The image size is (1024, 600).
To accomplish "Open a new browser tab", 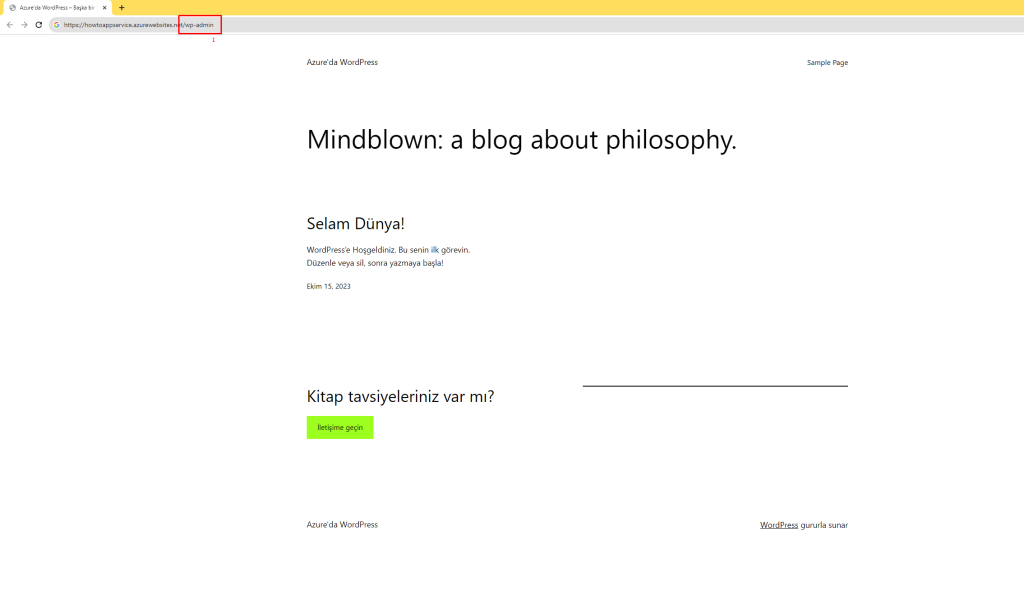I will pos(122,7).
